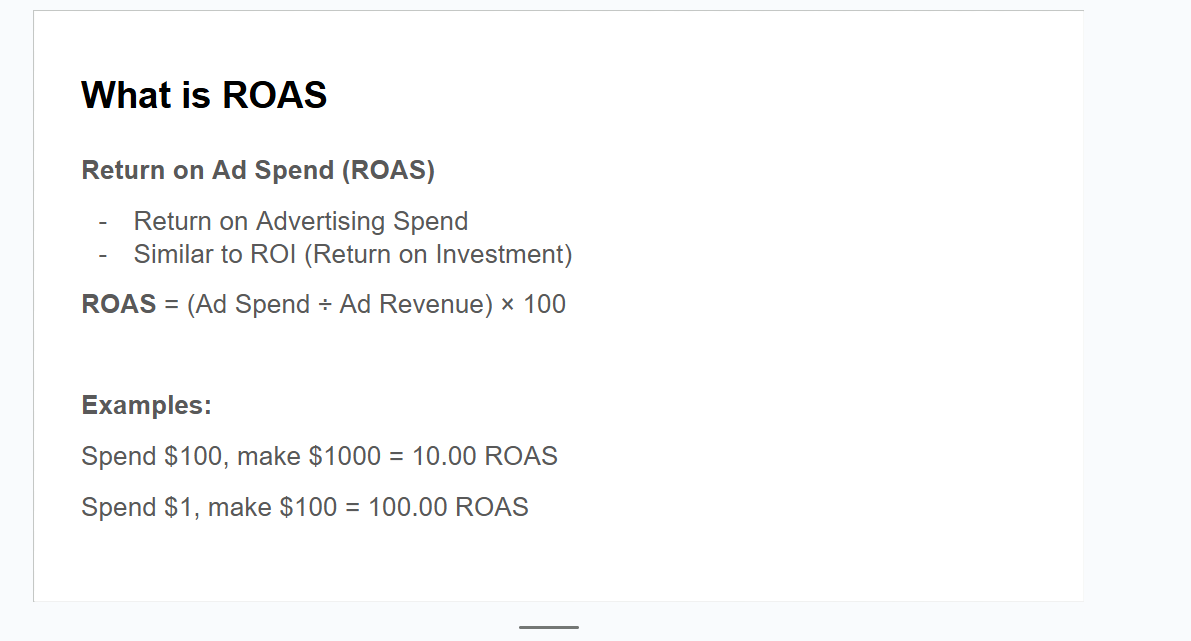Click the 'Return on Ad Spend (ROAS)' subheading
This screenshot has height=641, width=1191.
pyautogui.click(x=258, y=170)
